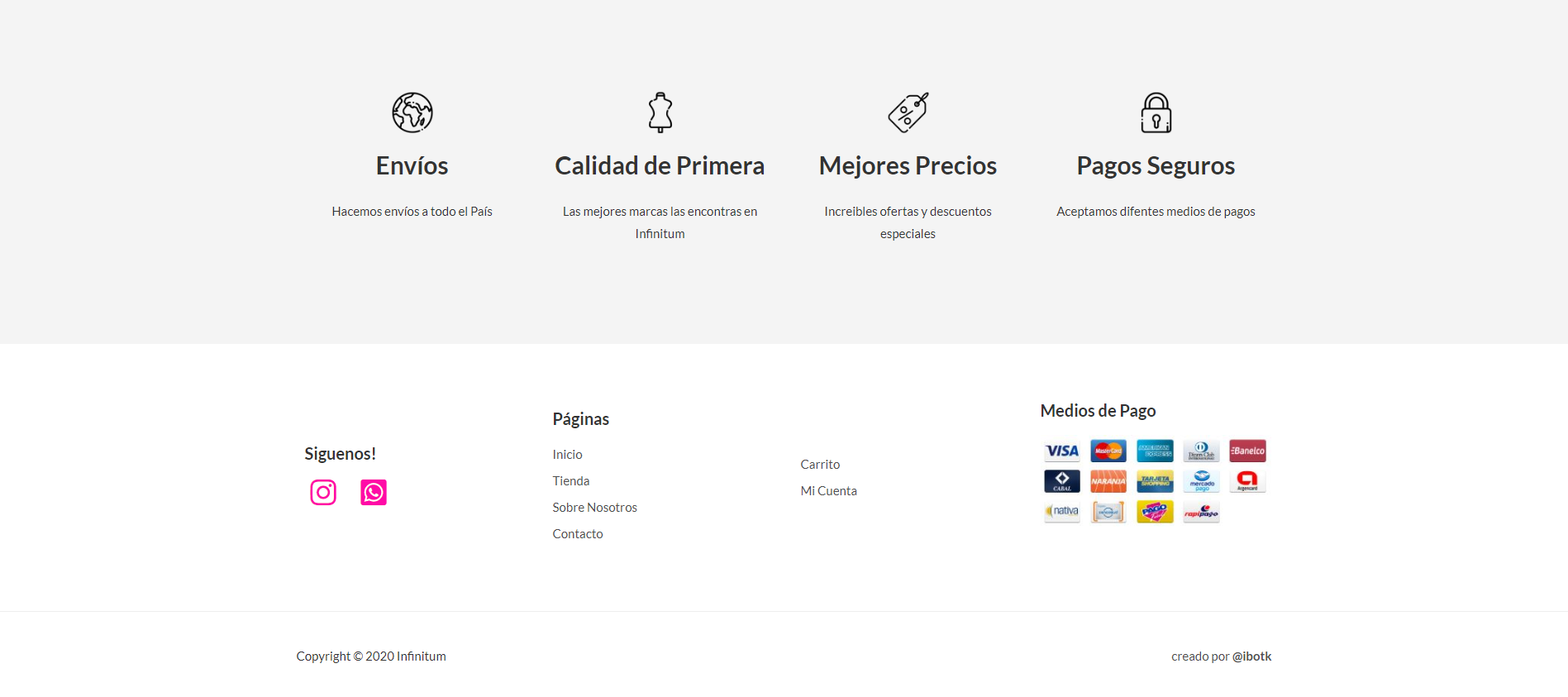Go to Mi Cuenta

pyautogui.click(x=828, y=491)
